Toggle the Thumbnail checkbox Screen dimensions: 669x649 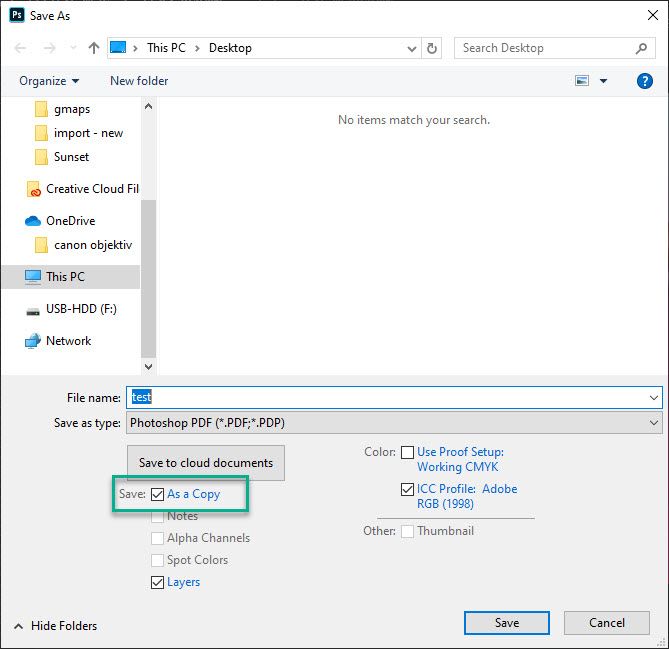[407, 531]
